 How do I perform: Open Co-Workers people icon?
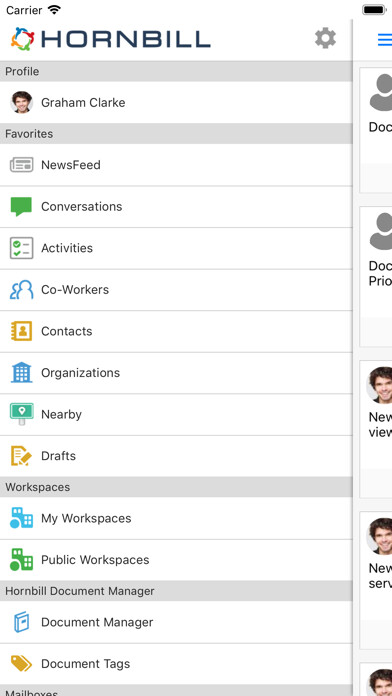pos(21,290)
